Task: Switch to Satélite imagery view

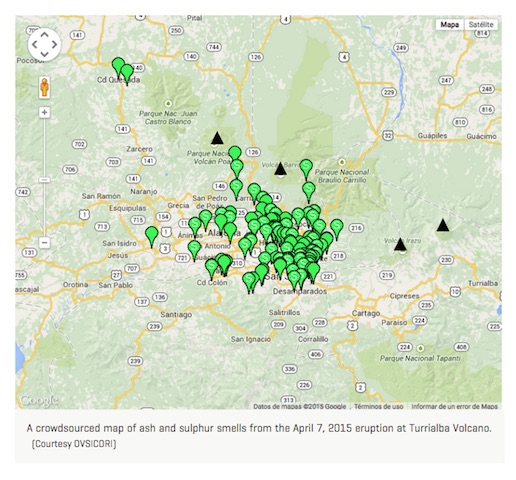Action: coord(481,25)
